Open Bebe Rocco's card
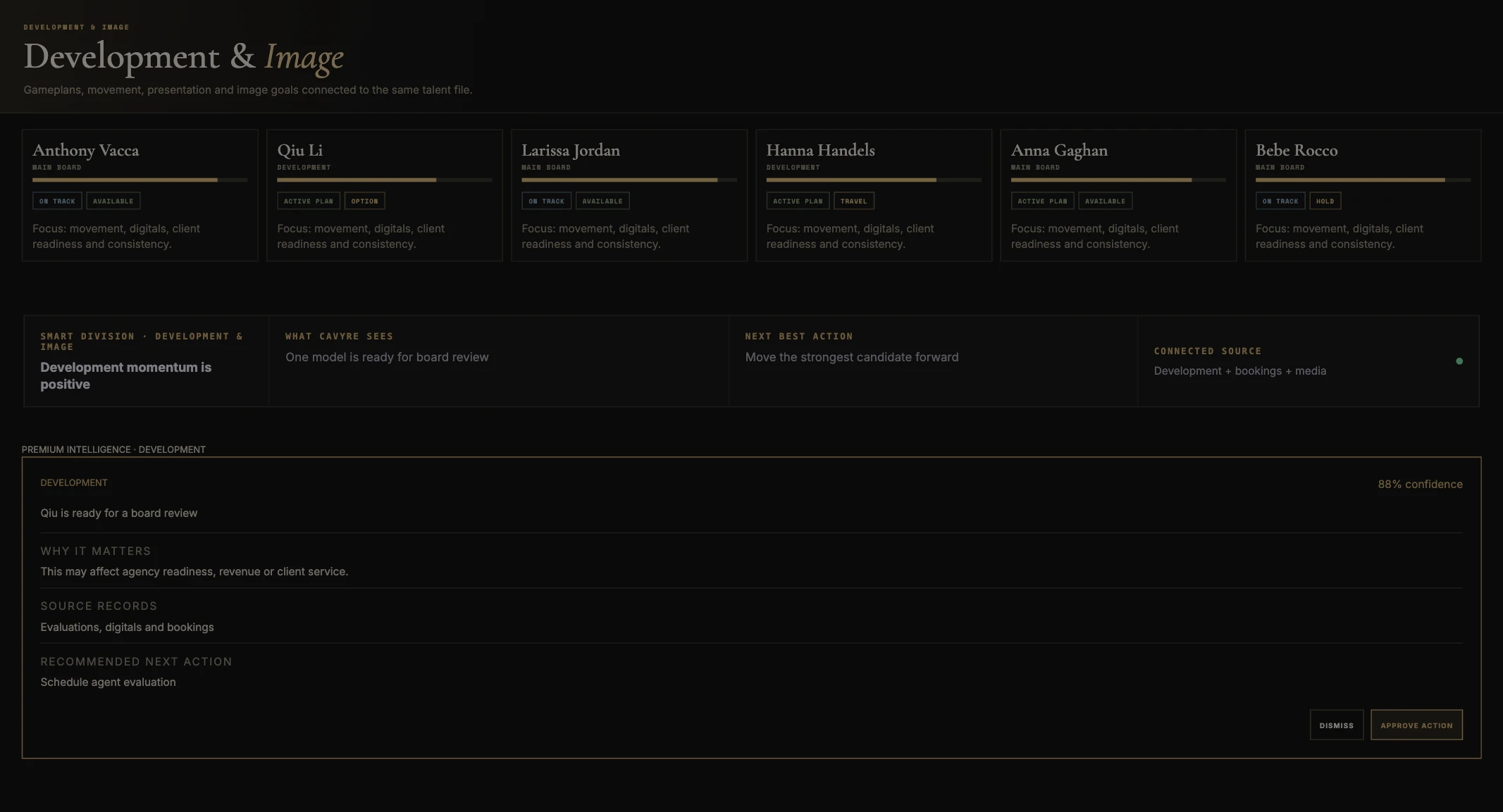 (x=1363, y=195)
